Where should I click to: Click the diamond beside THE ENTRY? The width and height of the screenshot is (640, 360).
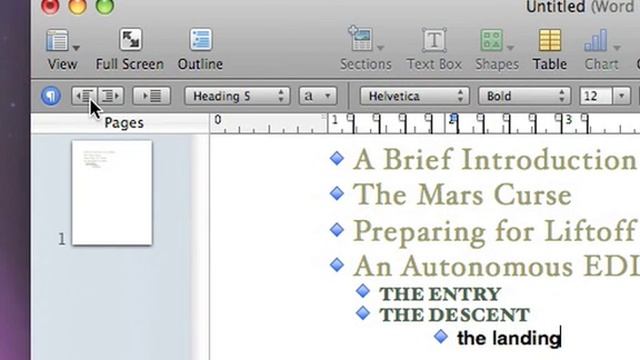[x=362, y=291]
